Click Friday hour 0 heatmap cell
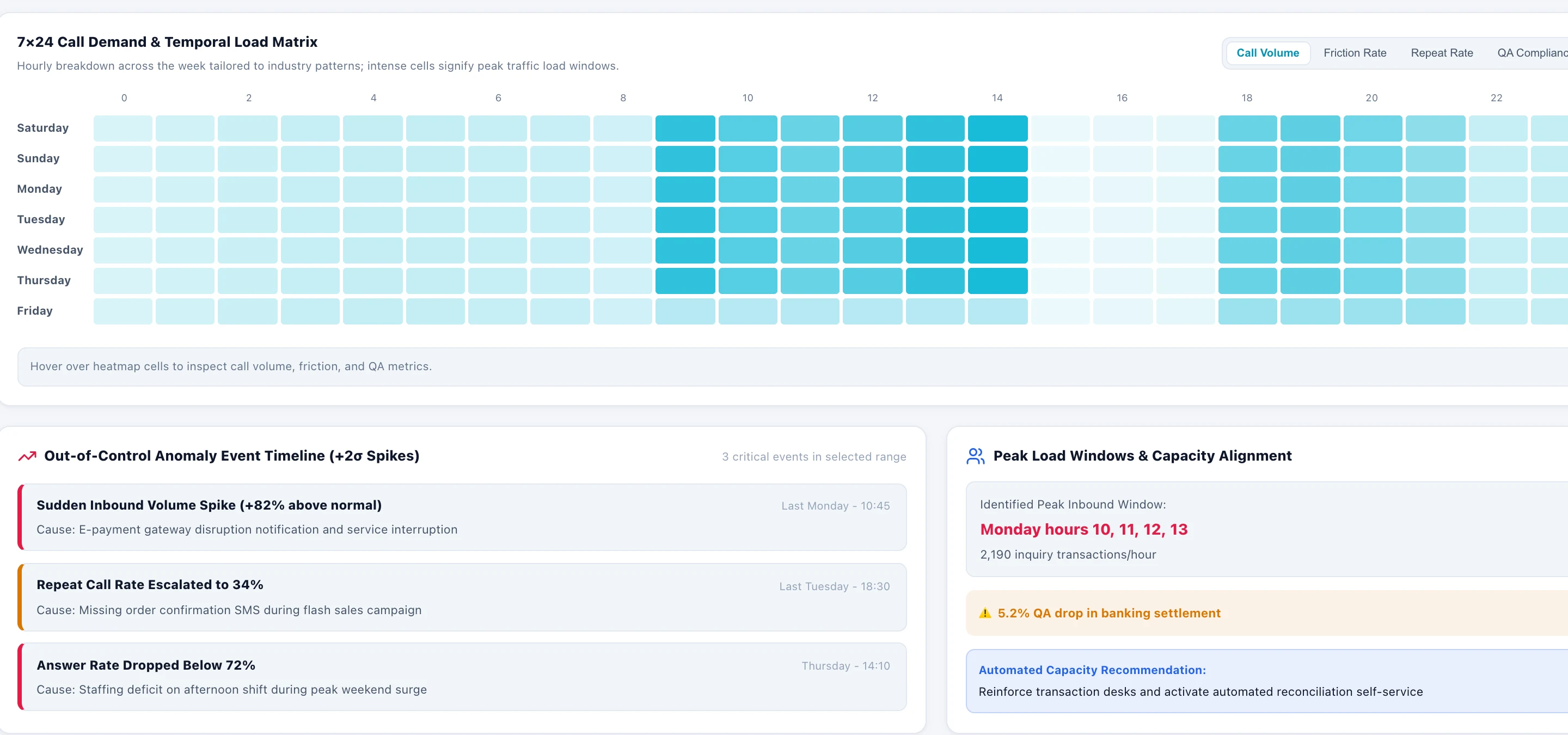The image size is (1568, 735). coord(123,311)
